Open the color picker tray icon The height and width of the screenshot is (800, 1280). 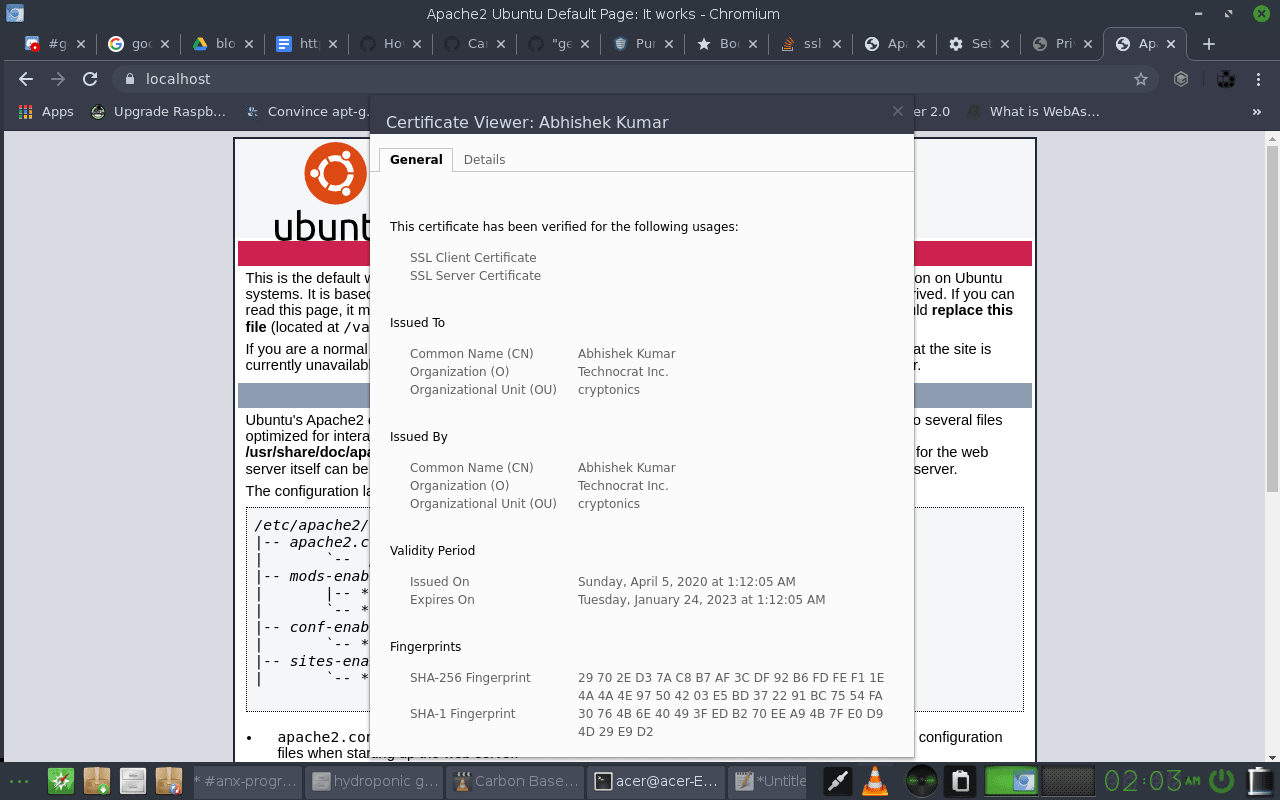pos(836,781)
